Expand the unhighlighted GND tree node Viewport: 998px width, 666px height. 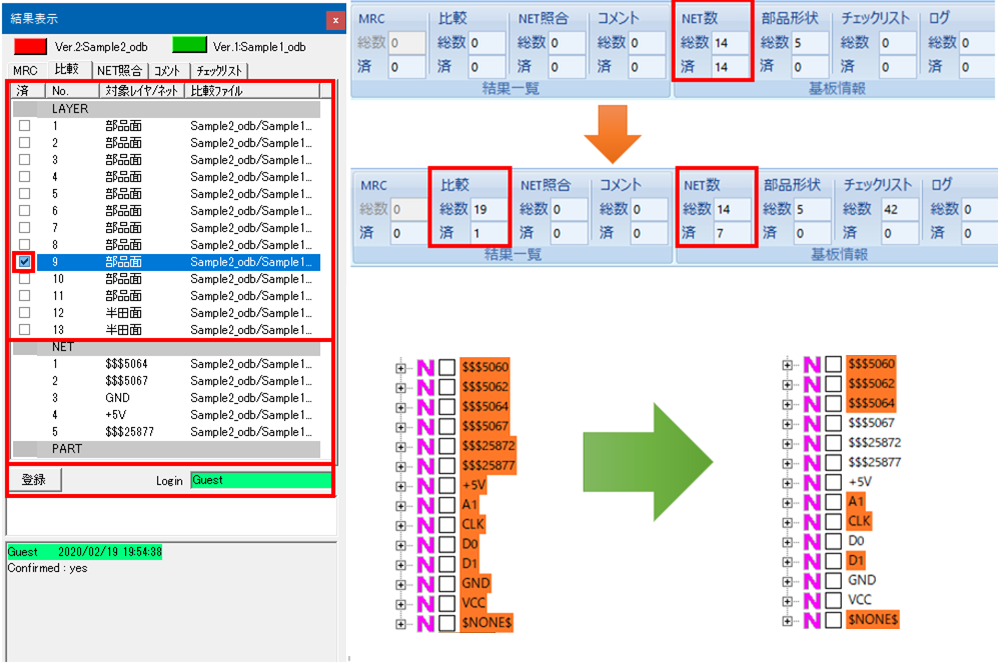788,580
